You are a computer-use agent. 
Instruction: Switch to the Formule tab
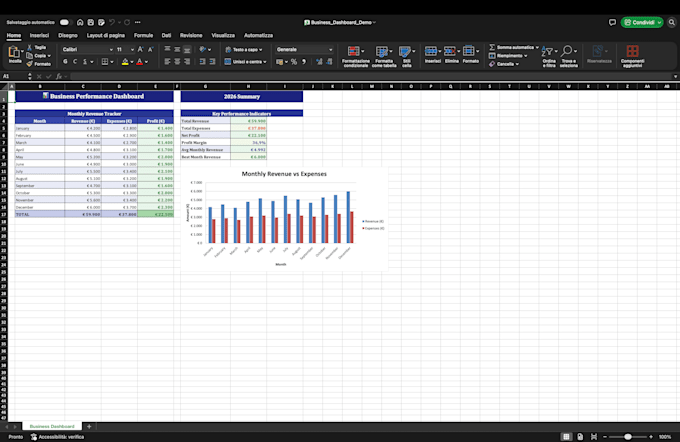[143, 36]
